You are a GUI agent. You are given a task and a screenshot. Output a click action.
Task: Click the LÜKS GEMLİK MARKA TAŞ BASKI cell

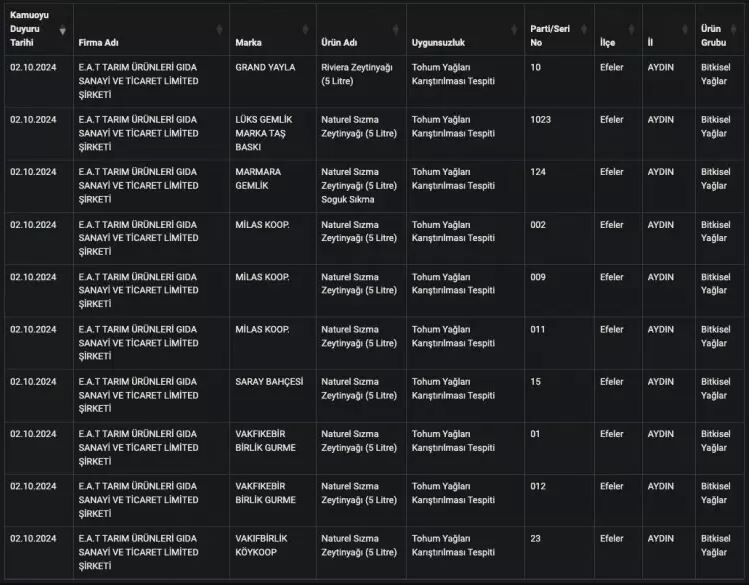tap(262, 133)
